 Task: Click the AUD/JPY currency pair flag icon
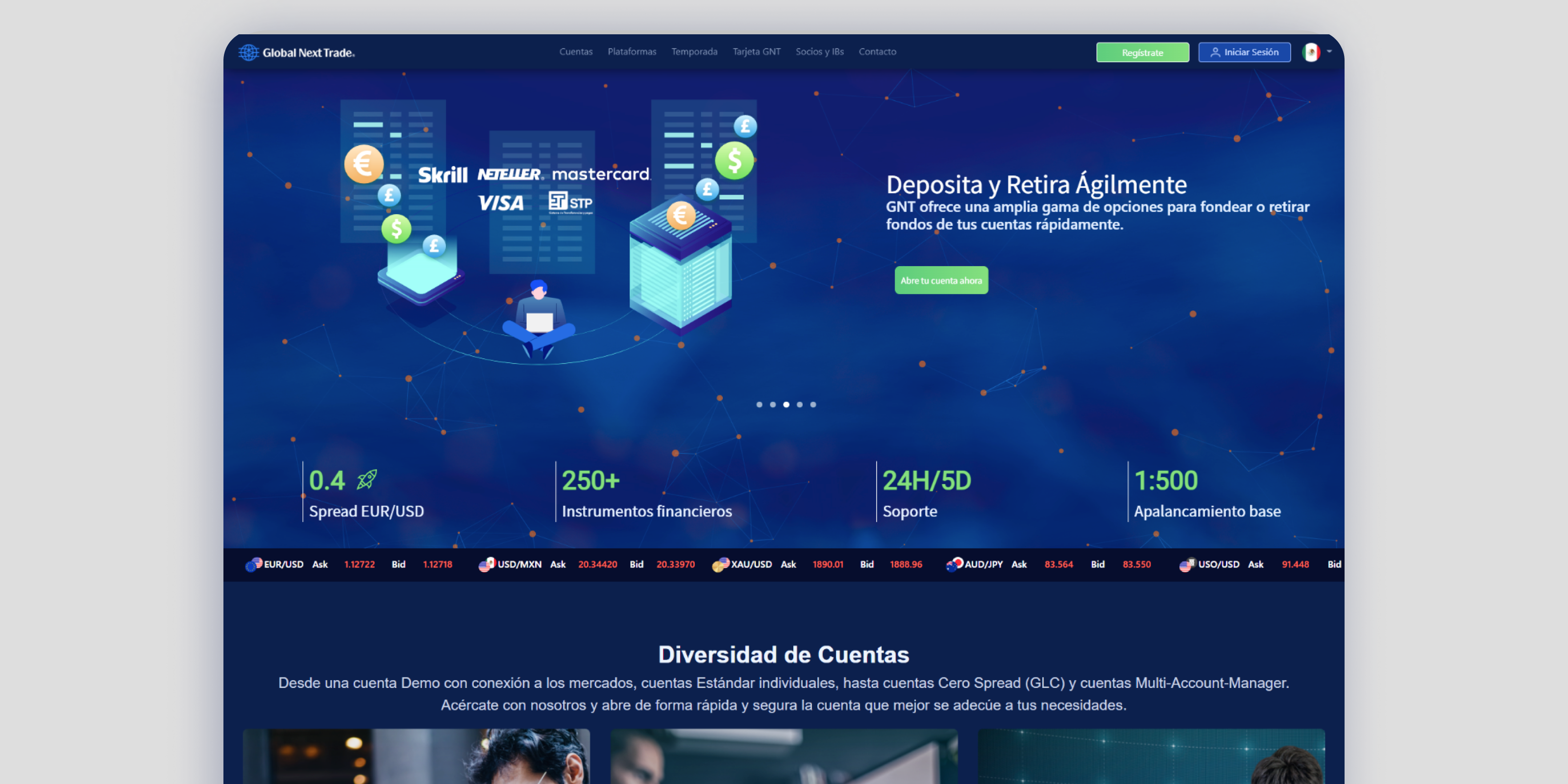(955, 564)
